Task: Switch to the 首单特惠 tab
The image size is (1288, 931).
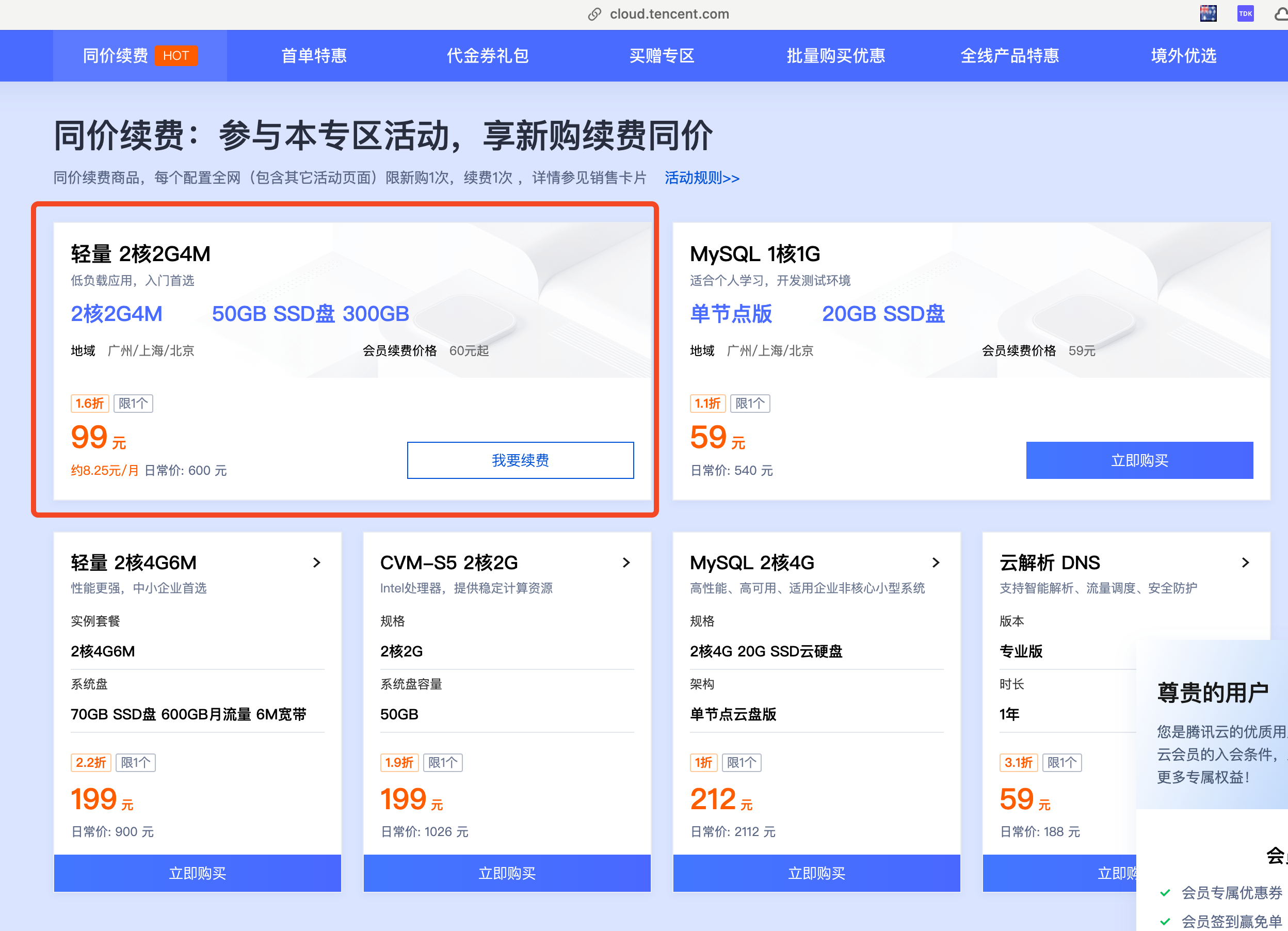Action: (x=314, y=56)
